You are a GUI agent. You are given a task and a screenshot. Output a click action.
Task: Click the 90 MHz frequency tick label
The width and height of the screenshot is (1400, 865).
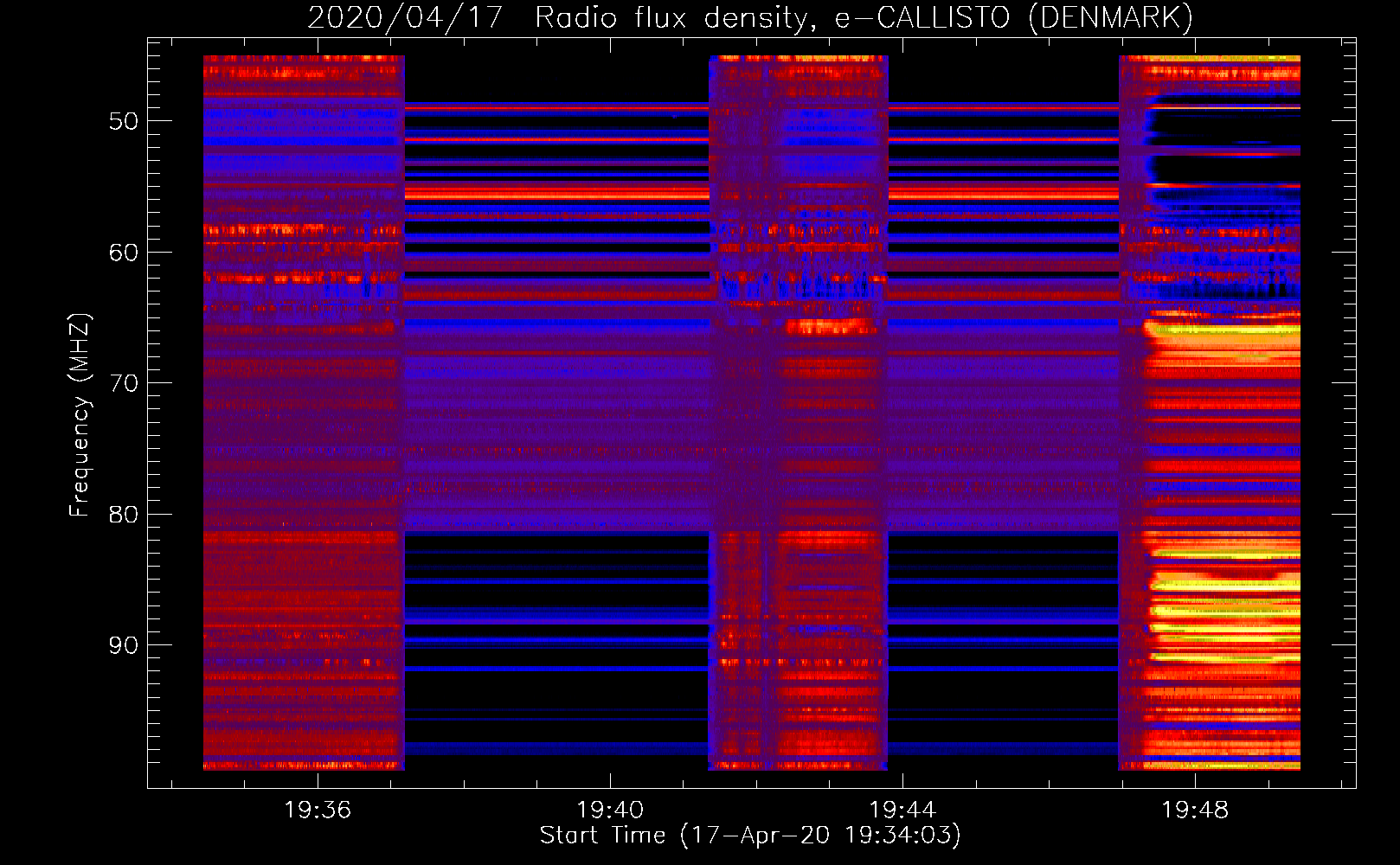click(x=124, y=645)
